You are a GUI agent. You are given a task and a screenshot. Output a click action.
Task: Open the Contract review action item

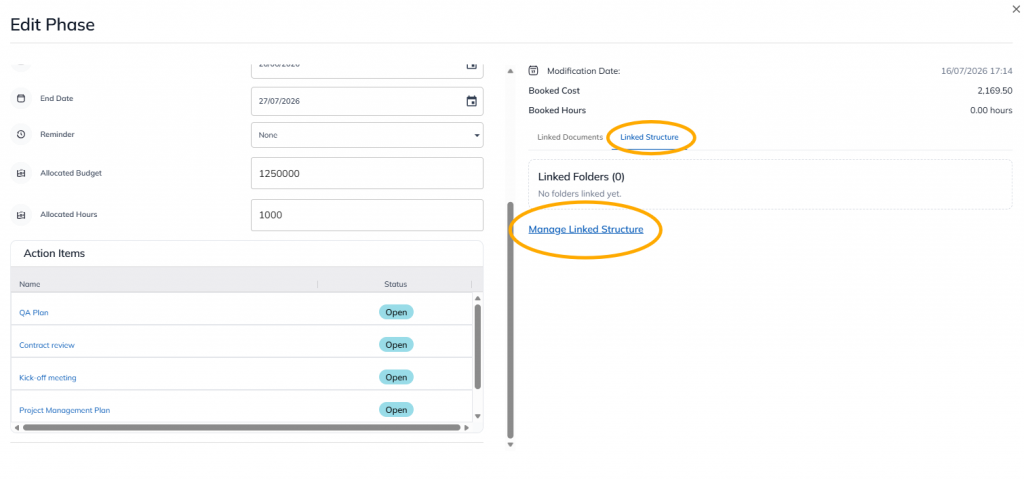(47, 345)
